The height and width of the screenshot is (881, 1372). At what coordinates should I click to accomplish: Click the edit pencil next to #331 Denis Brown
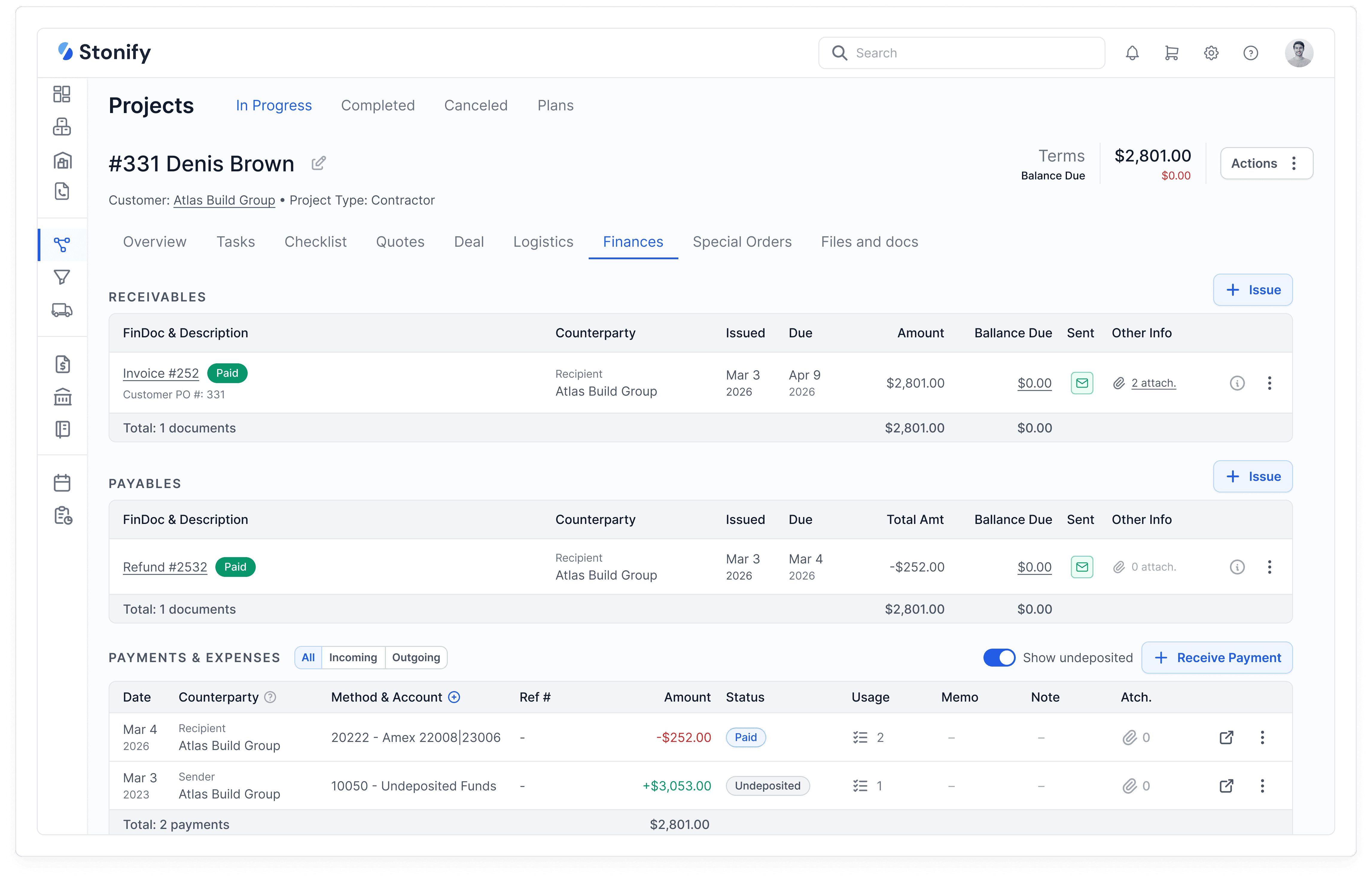point(319,163)
